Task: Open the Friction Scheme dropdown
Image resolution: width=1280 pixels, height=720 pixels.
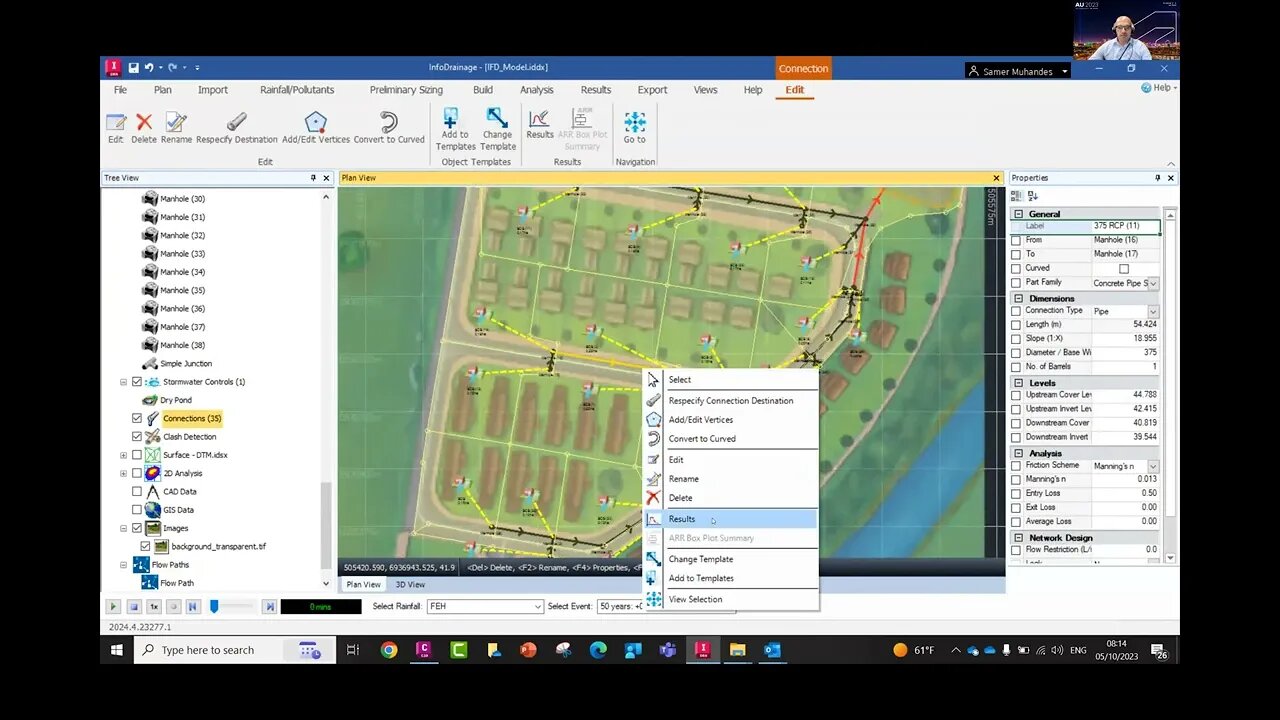Action: pyautogui.click(x=1153, y=467)
